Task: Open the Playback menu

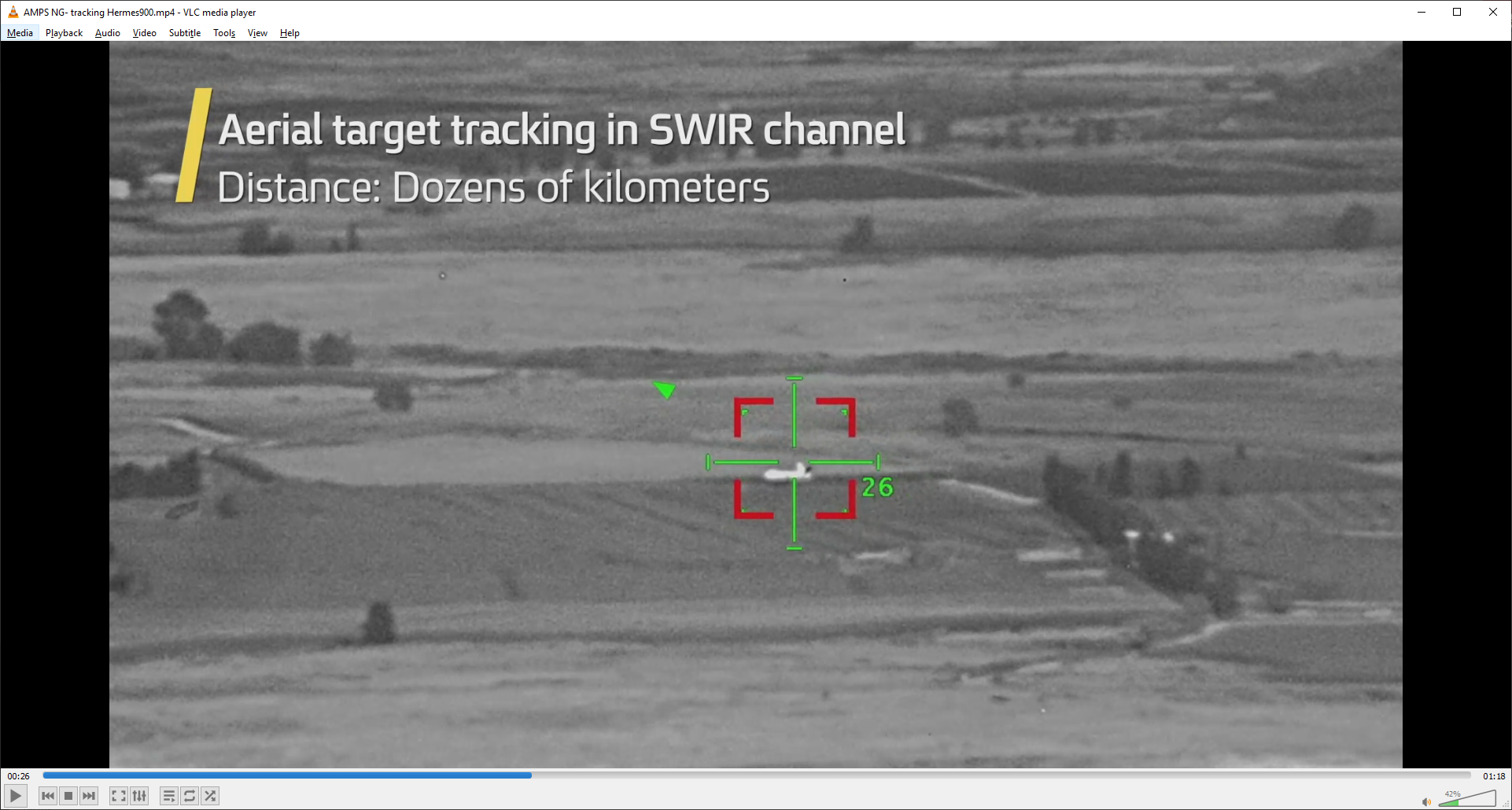Action: (x=64, y=33)
